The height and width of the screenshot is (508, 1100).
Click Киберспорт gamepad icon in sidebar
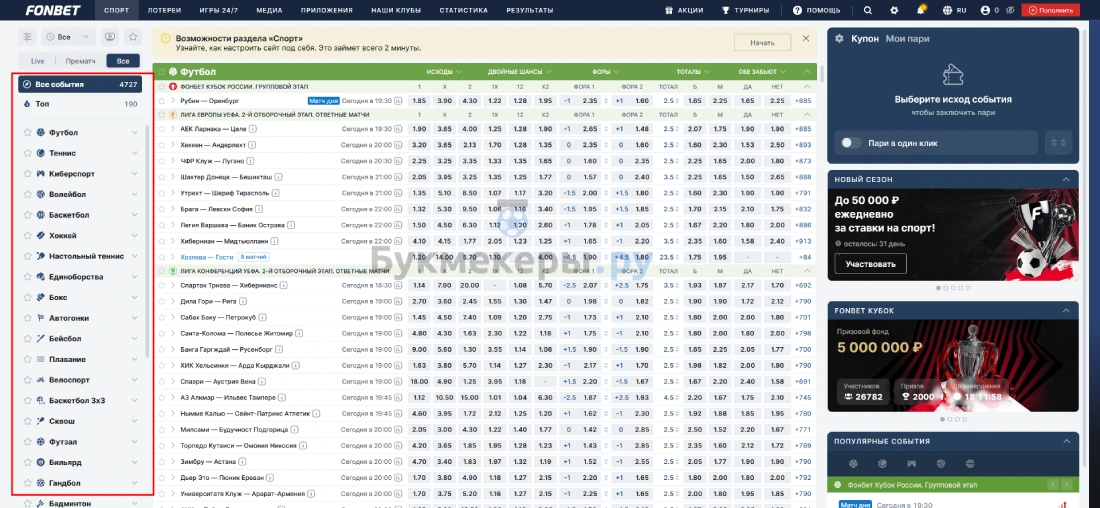tap(41, 174)
